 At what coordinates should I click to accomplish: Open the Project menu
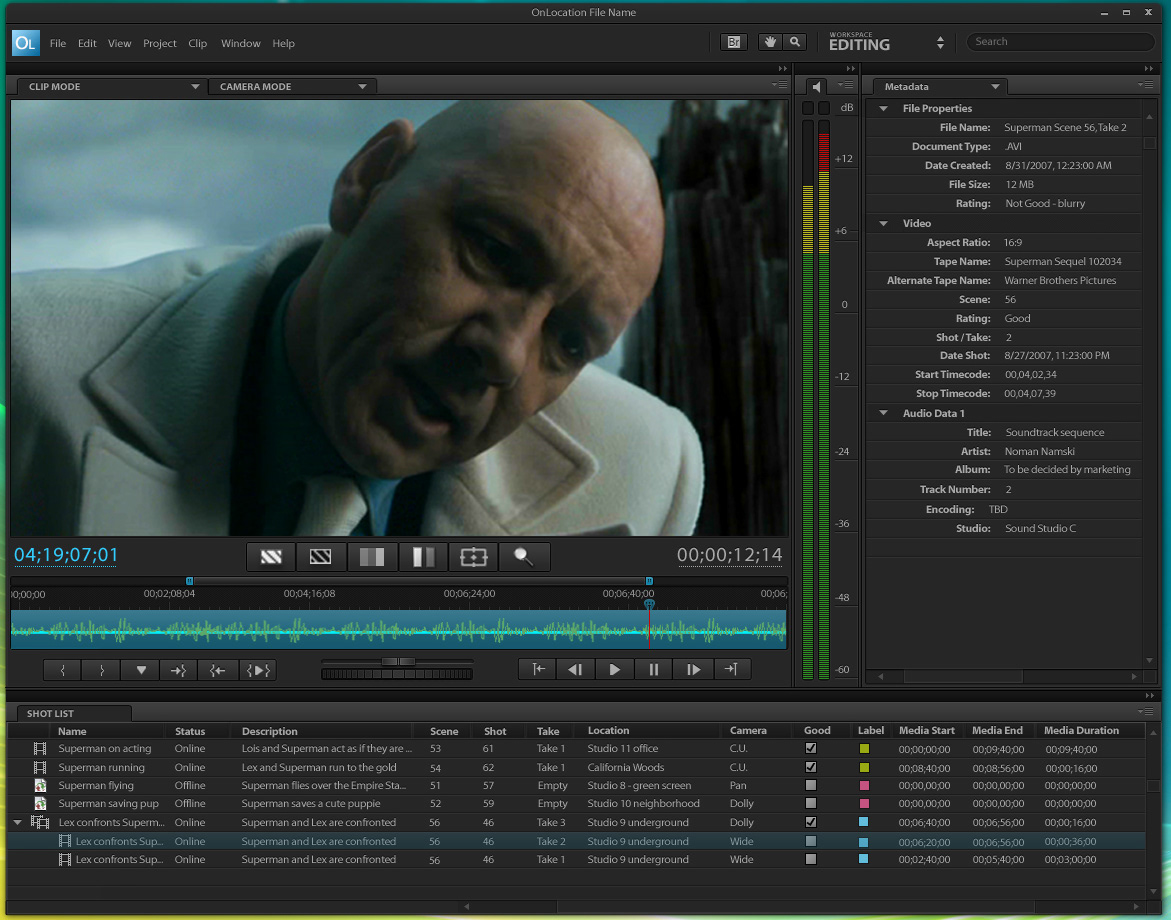click(x=159, y=44)
